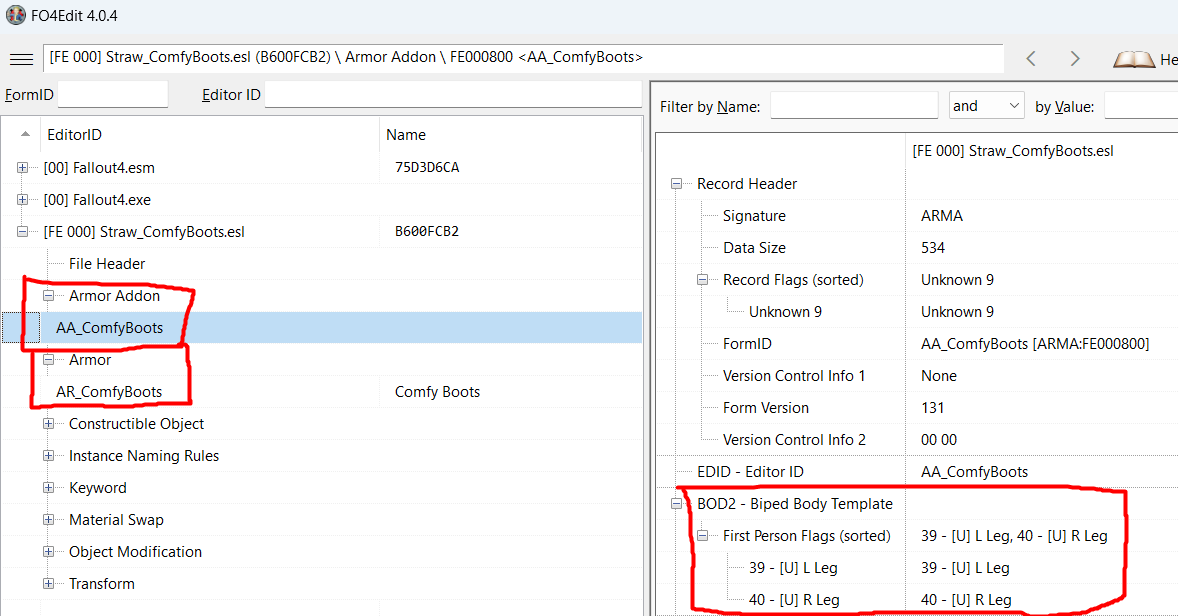This screenshot has width=1178, height=616.
Task: Select the 39 - [U] L Leg flag child row
Action: point(793,568)
